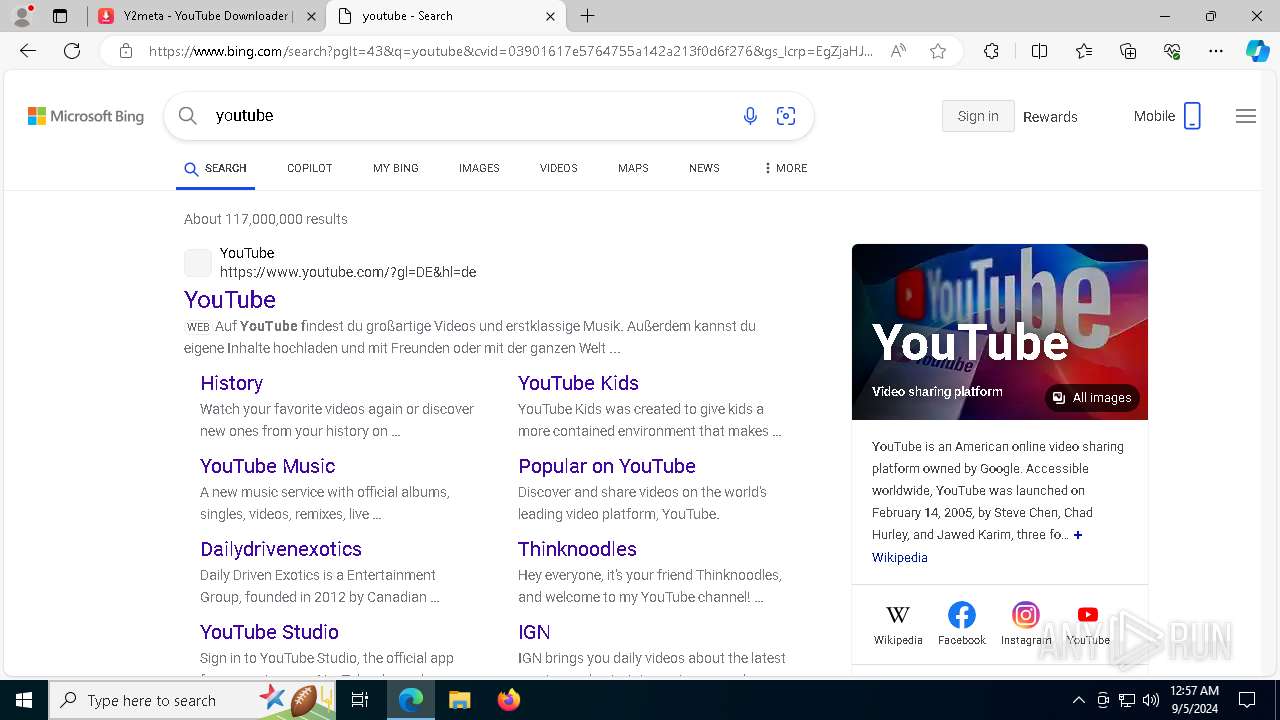Switch to COPILOT tab
This screenshot has width=1280, height=720.
click(x=309, y=168)
